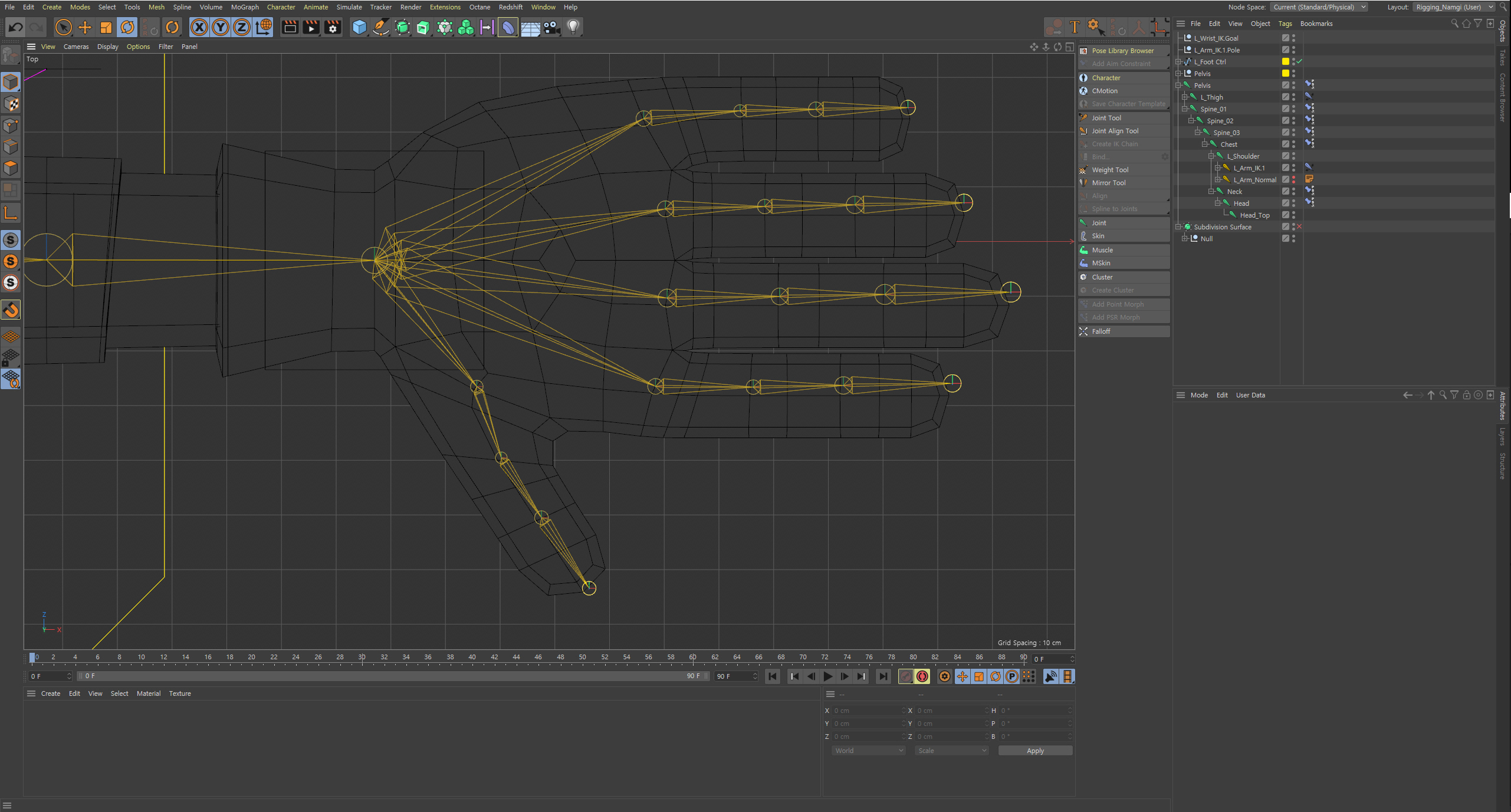This screenshot has width=1511, height=812.
Task: Toggle L_Foot Ctrl enable checkmark
Action: (1299, 61)
